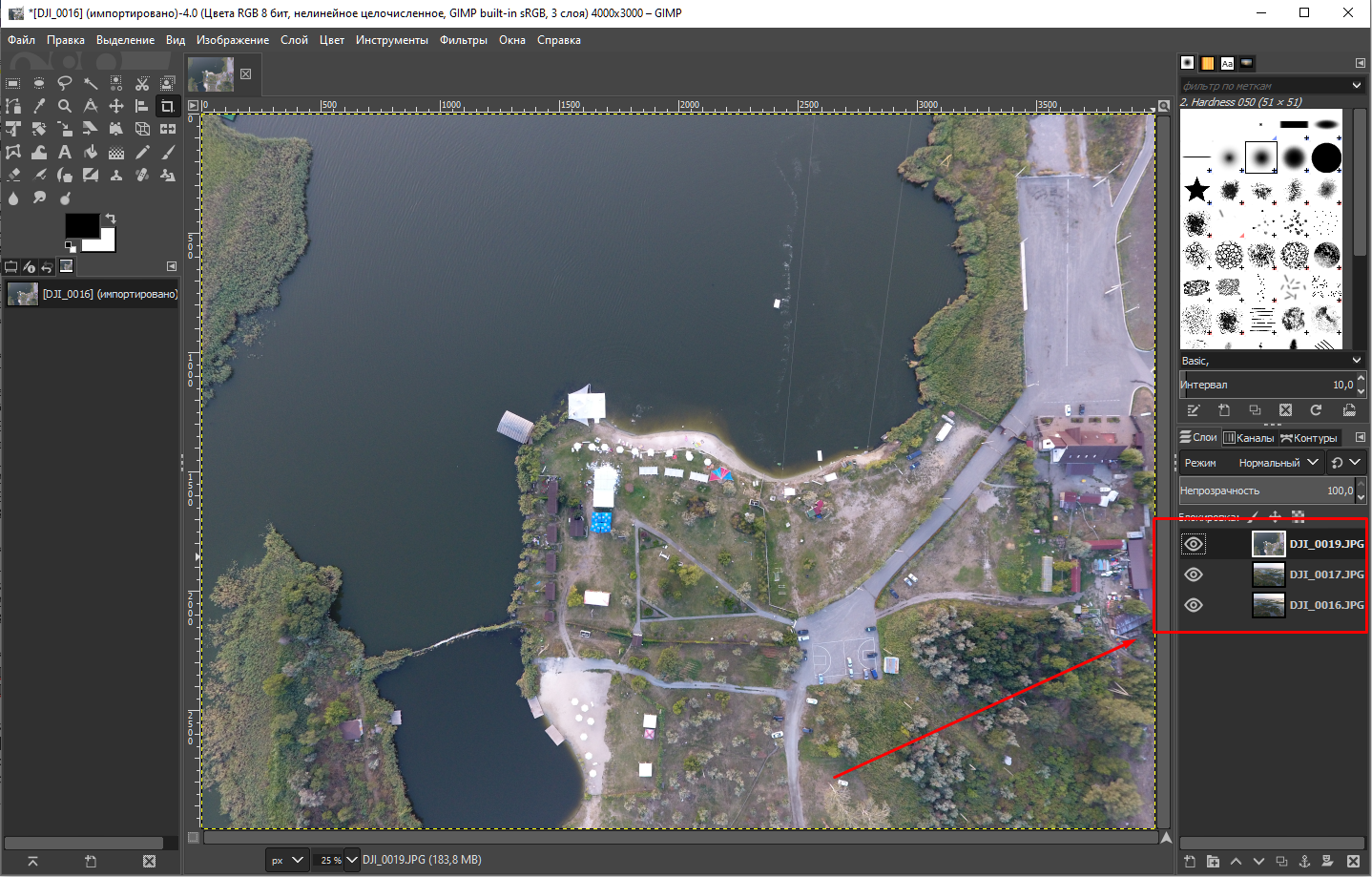The width and height of the screenshot is (1372, 877).
Task: Select the Move tool
Action: click(116, 106)
